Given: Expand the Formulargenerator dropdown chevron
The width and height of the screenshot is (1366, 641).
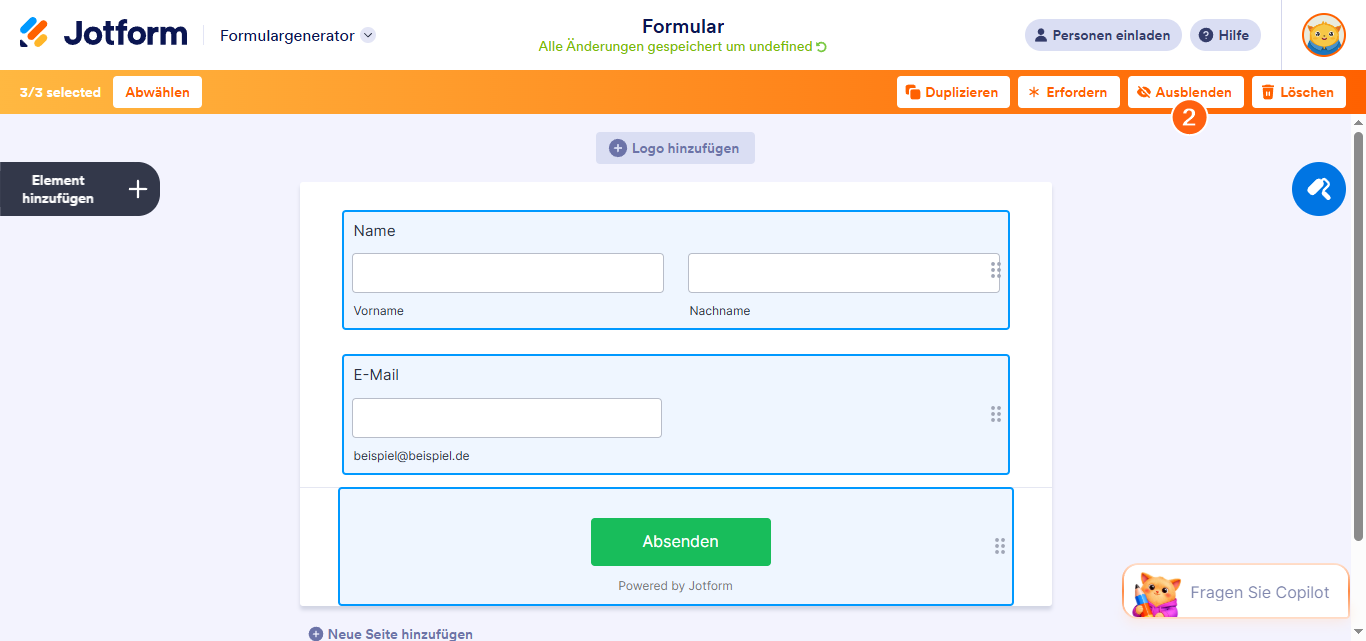Looking at the screenshot, I should point(368,35).
